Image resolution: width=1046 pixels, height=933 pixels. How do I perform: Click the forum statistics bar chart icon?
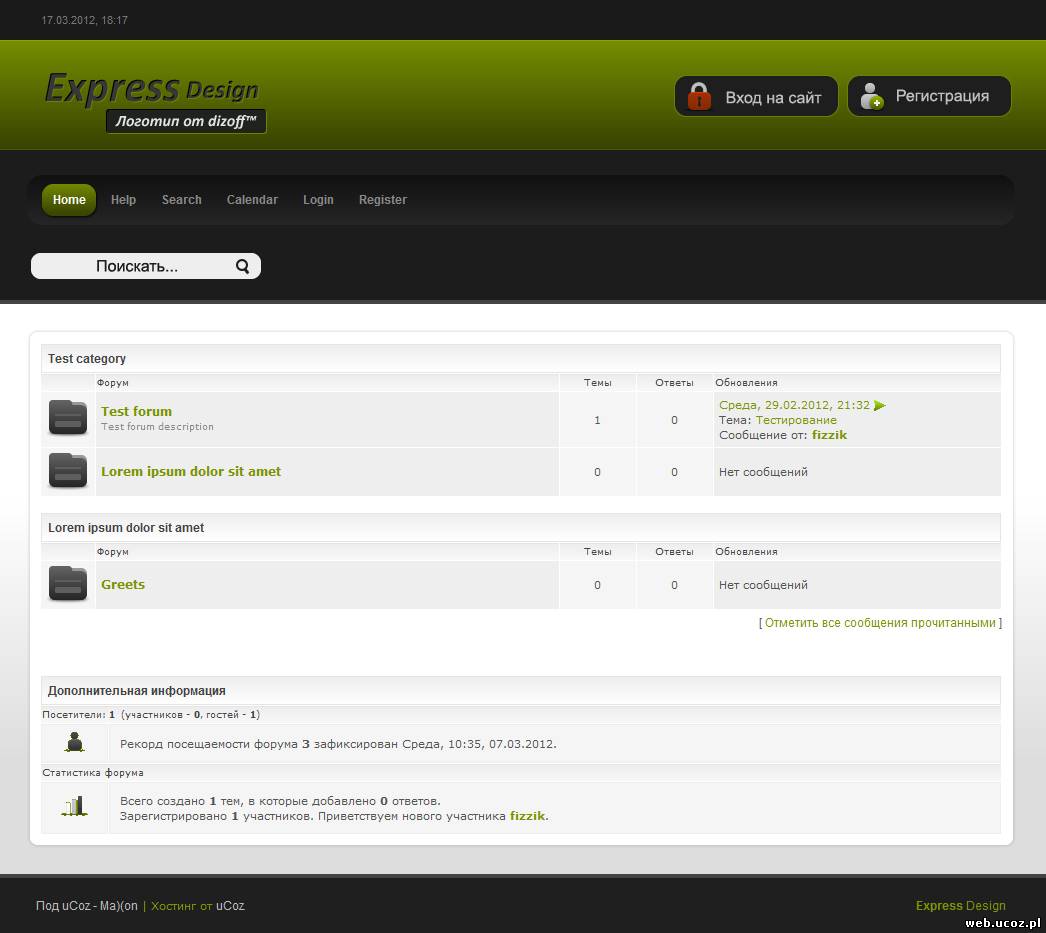click(x=74, y=807)
